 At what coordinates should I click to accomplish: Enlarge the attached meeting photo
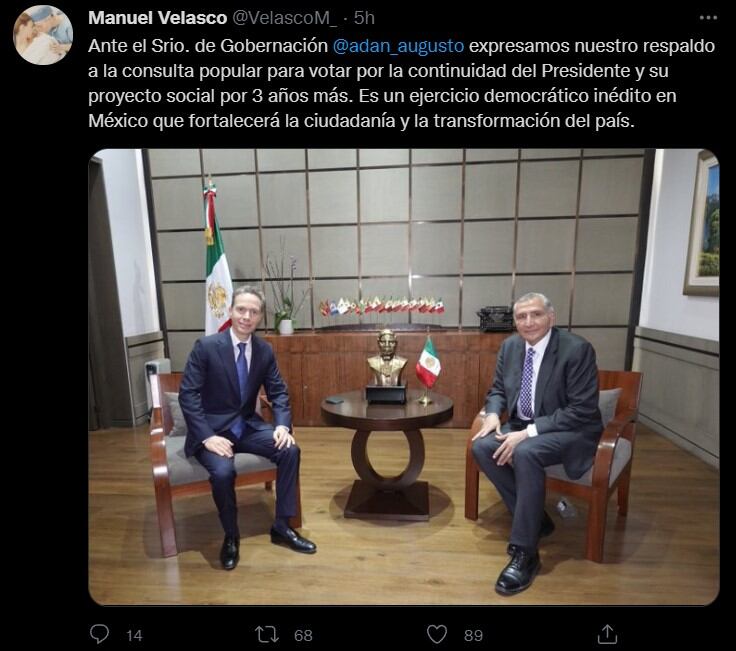coord(404,377)
